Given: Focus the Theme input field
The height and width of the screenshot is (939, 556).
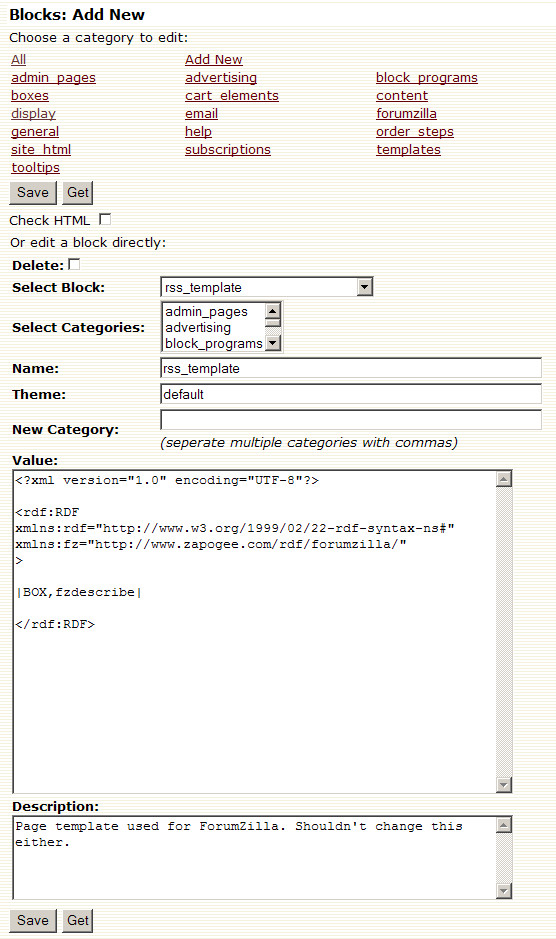Looking at the screenshot, I should coord(351,394).
